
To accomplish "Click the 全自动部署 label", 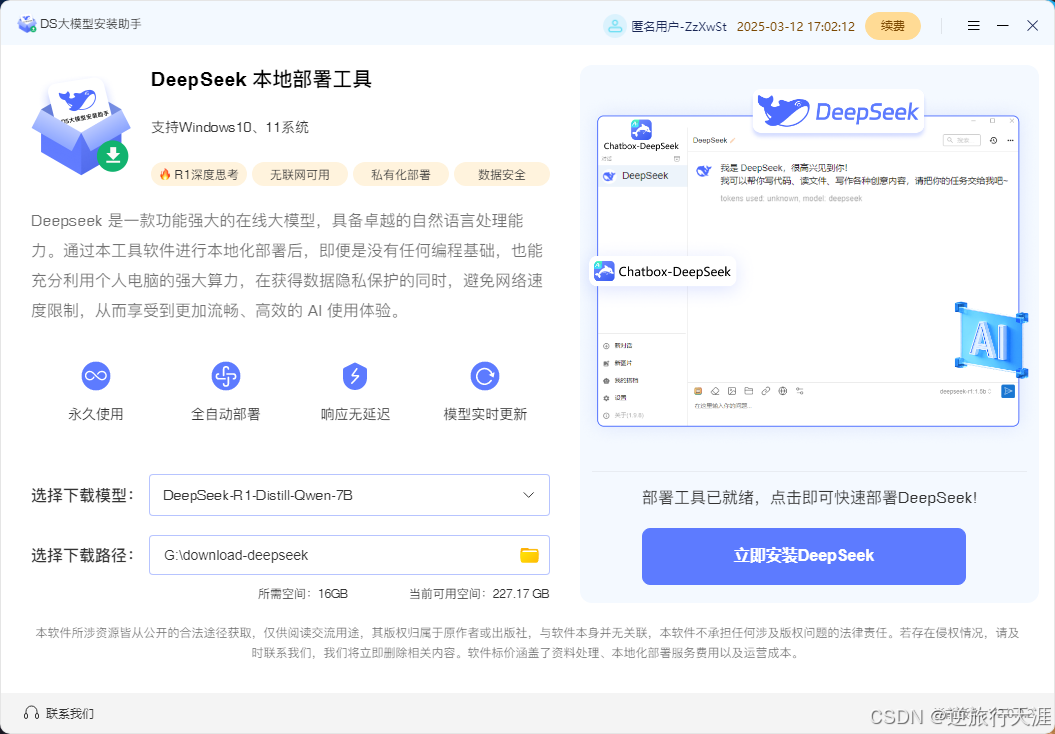I will [225, 414].
